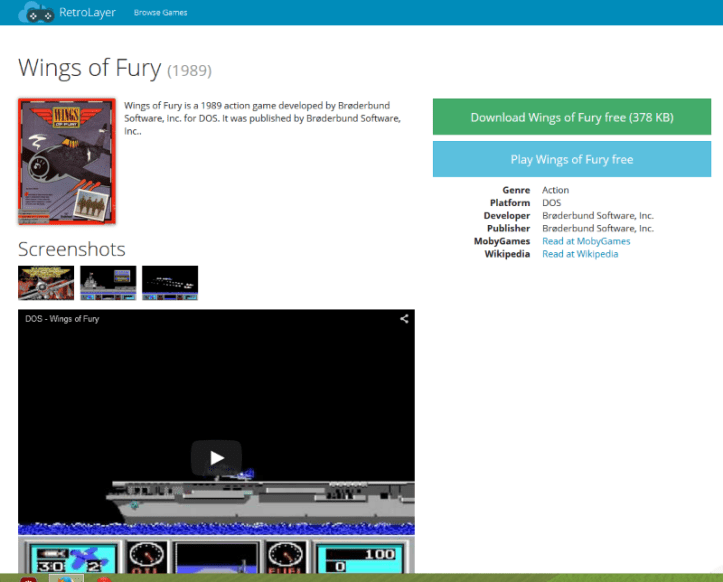Click the 'Screenshots' section heading
Viewport: 723px width, 582px height.
71,249
